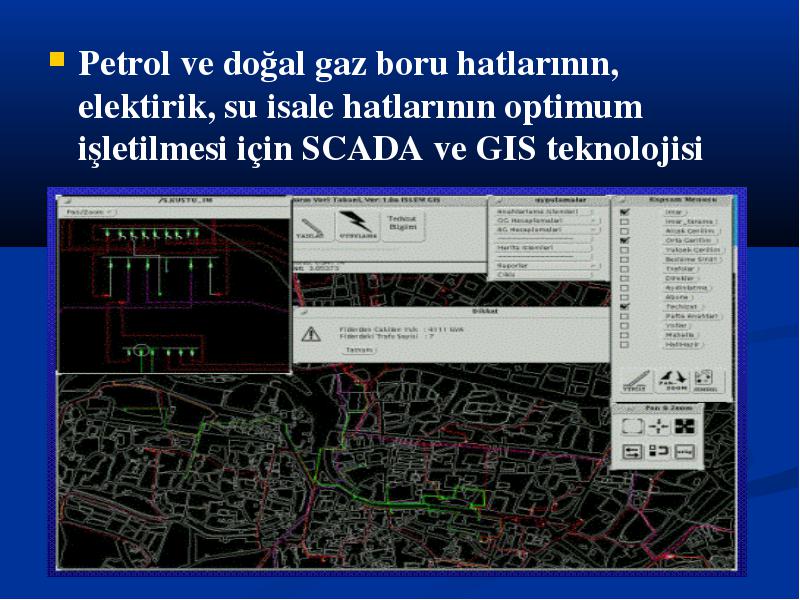Uncheck the first checked layer checkbox (İmar)
Image resolution: width=800 pixels, height=600 pixels.
click(624, 212)
